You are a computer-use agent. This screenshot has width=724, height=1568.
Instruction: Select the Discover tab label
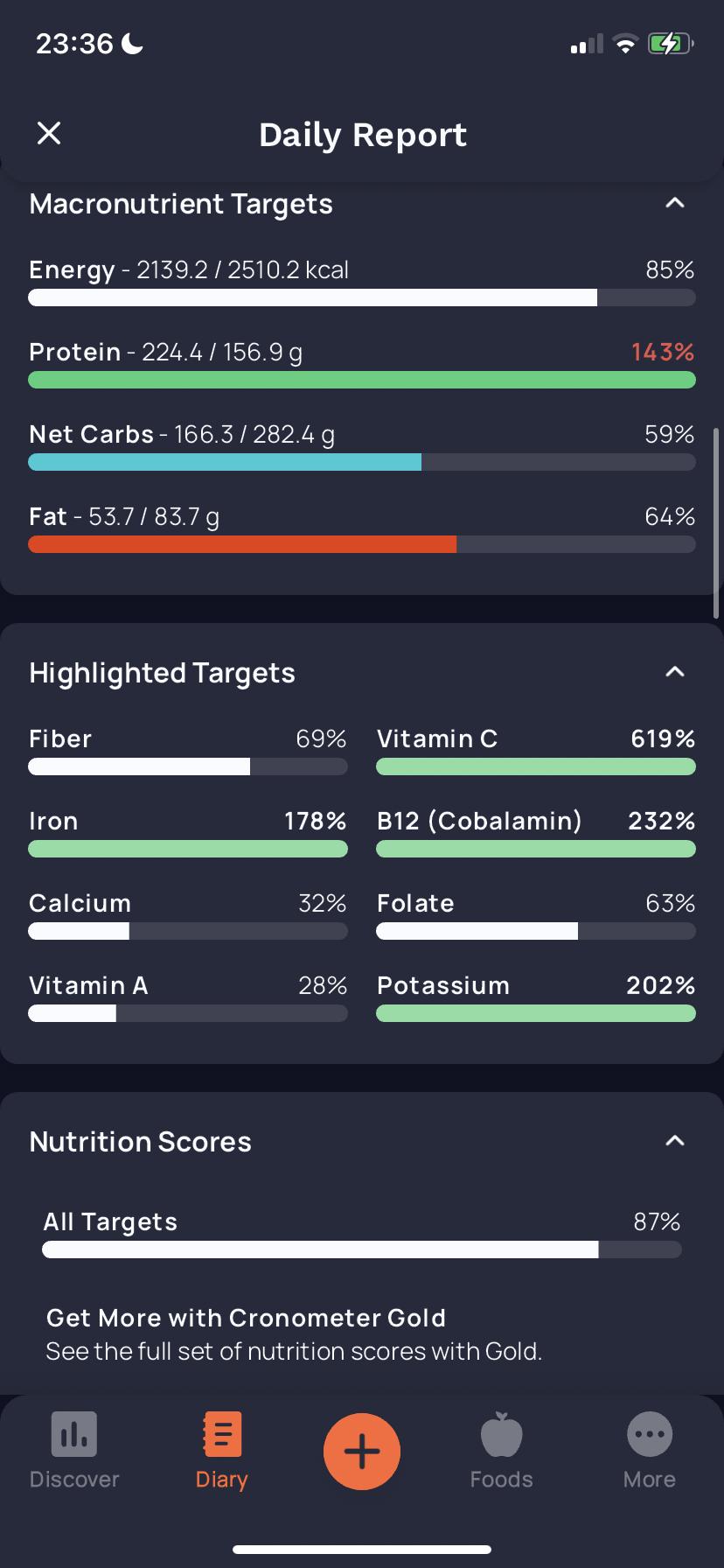[74, 1480]
